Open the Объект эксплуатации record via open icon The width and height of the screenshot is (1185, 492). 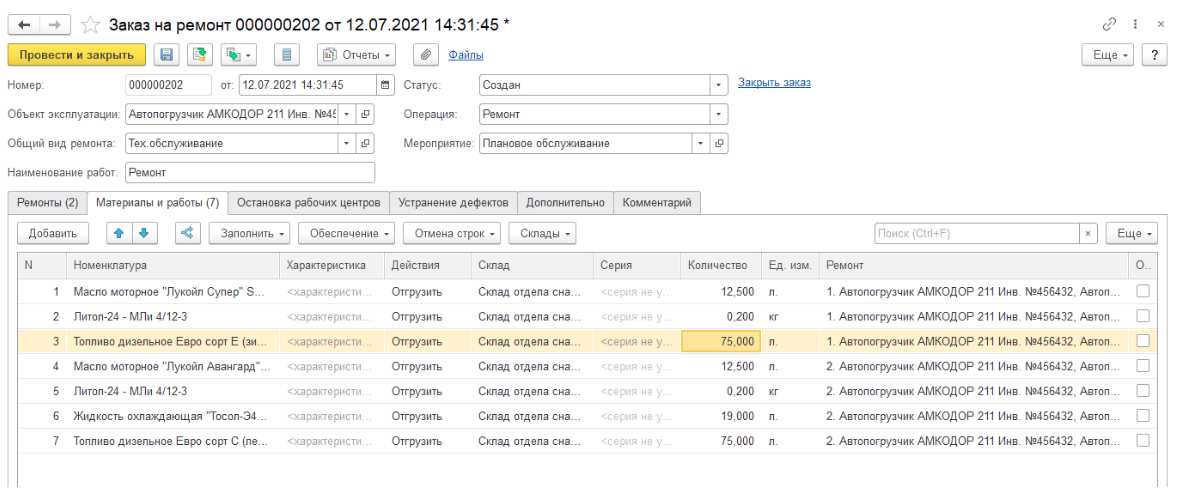[365, 114]
